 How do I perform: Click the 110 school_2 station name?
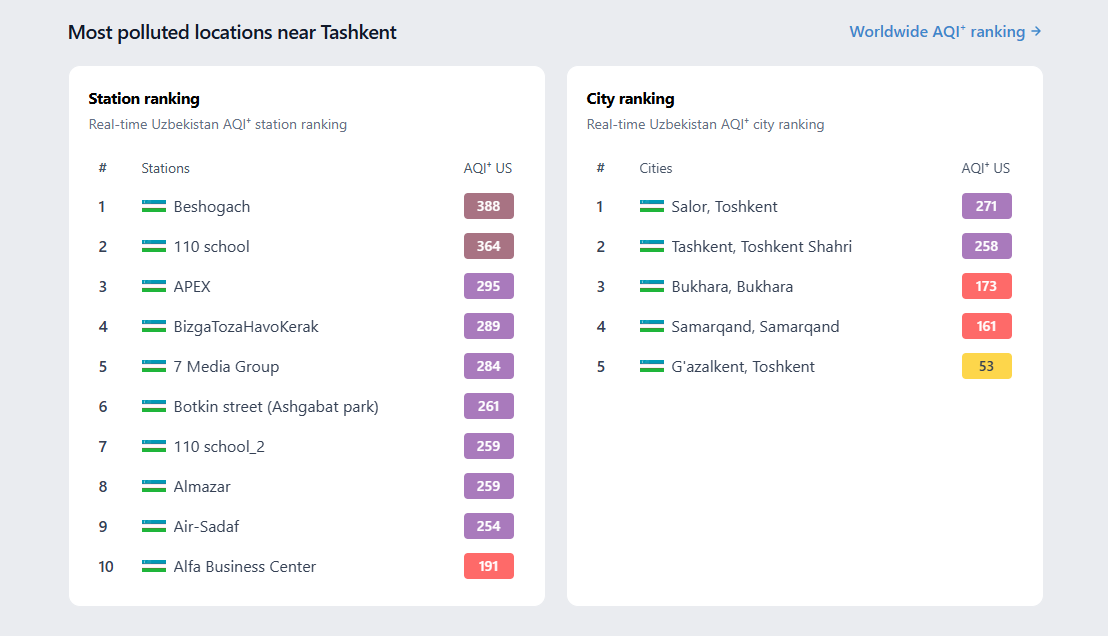point(219,446)
